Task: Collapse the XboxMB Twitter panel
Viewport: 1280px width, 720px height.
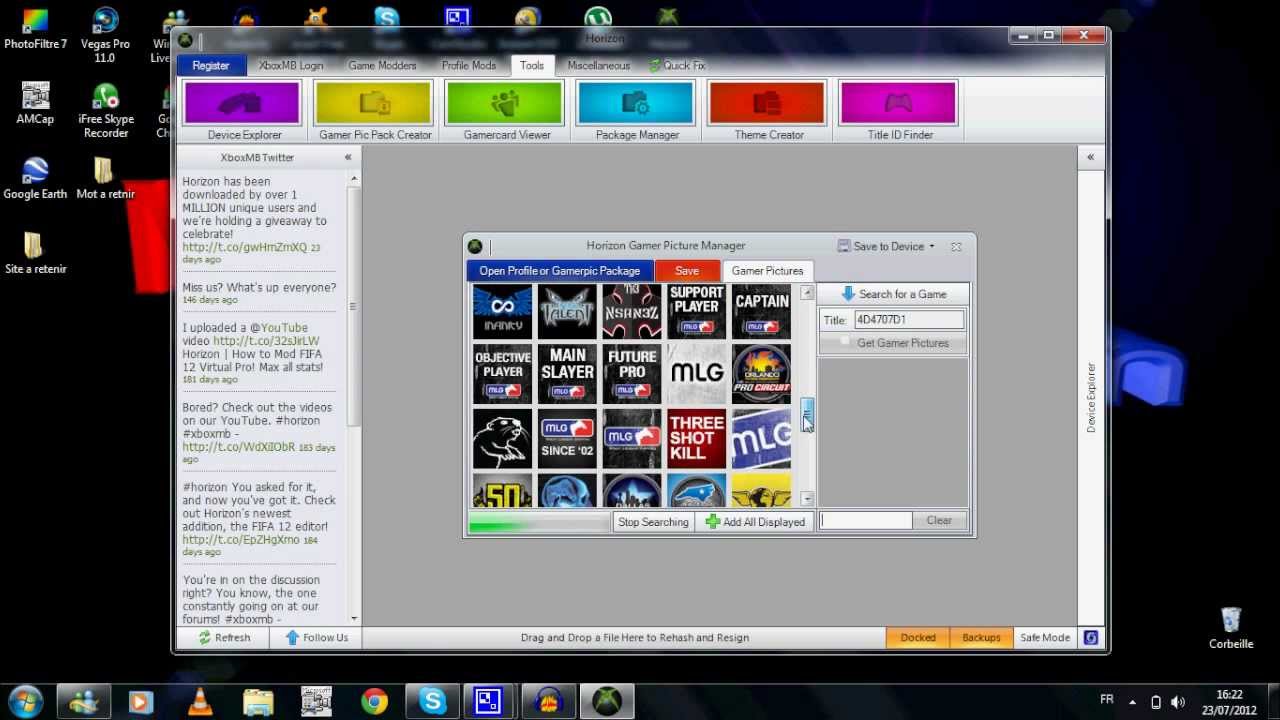Action: [348, 157]
